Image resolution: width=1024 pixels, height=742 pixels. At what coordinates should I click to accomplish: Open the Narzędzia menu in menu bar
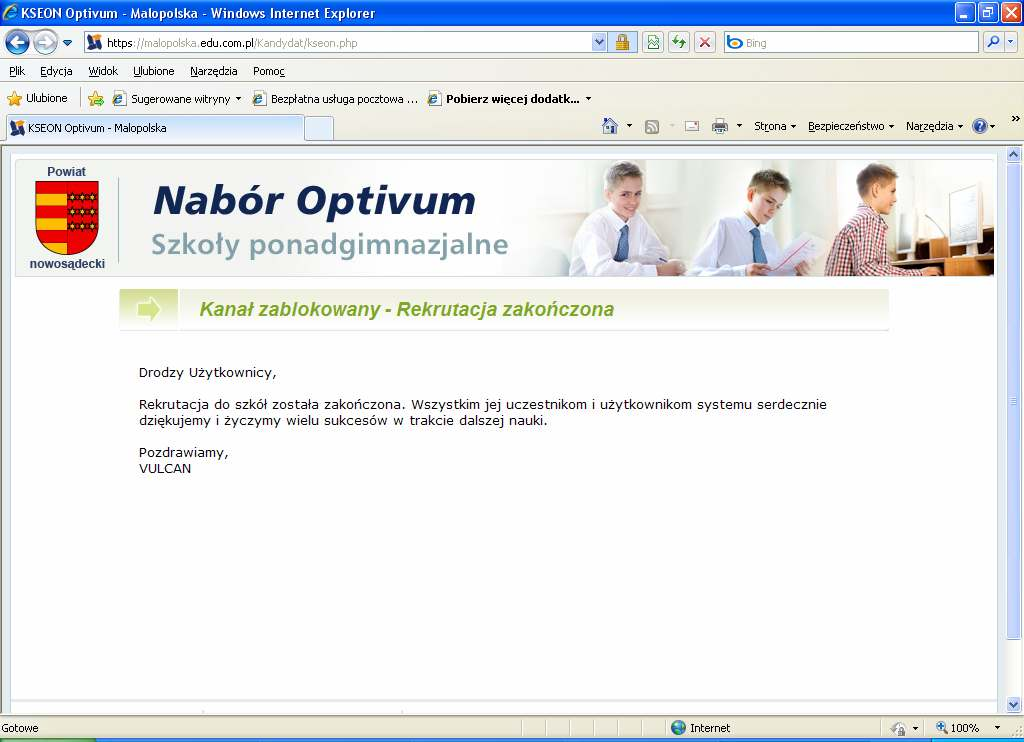[214, 71]
